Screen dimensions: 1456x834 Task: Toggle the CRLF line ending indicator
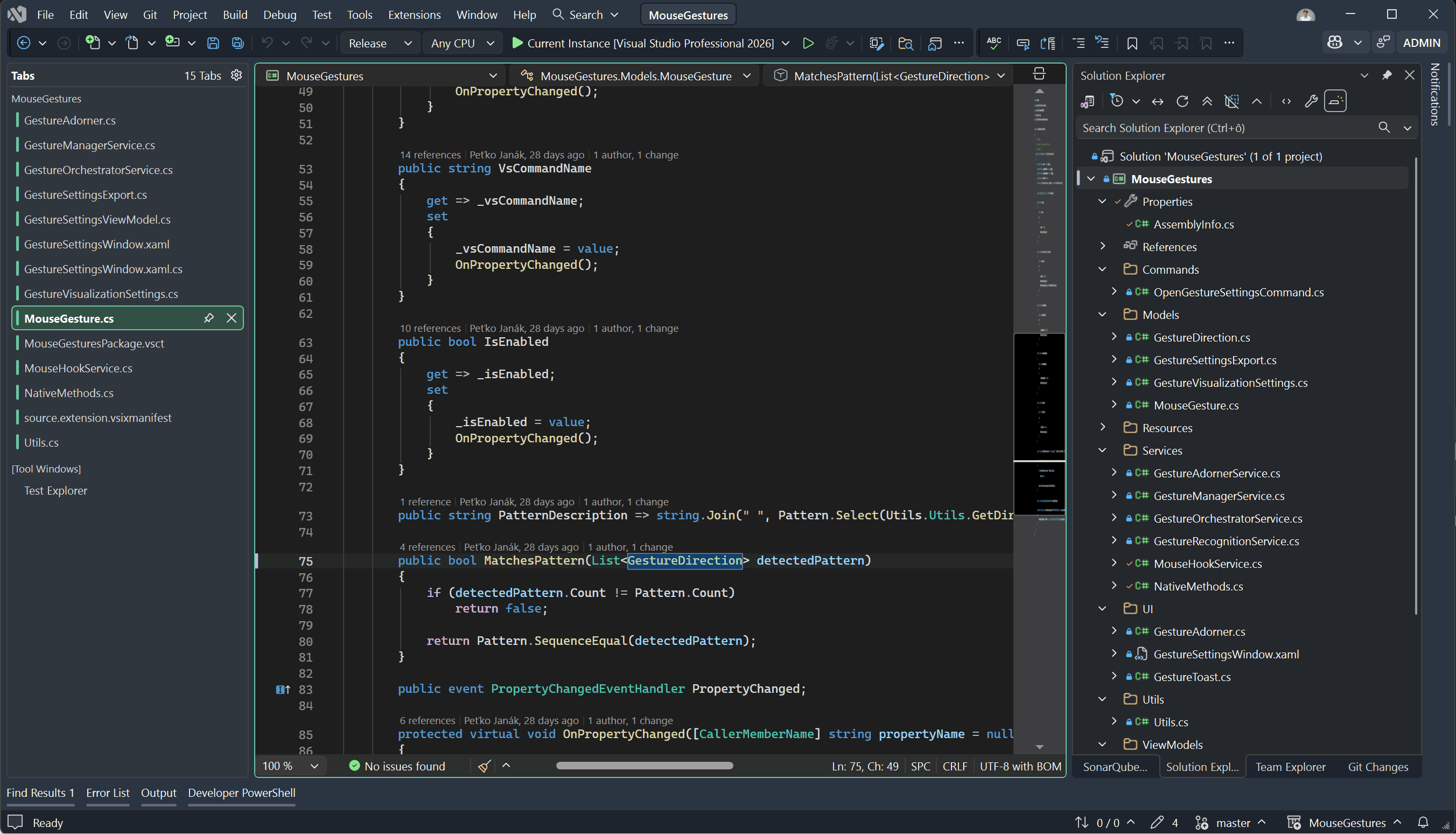pyautogui.click(x=955, y=766)
